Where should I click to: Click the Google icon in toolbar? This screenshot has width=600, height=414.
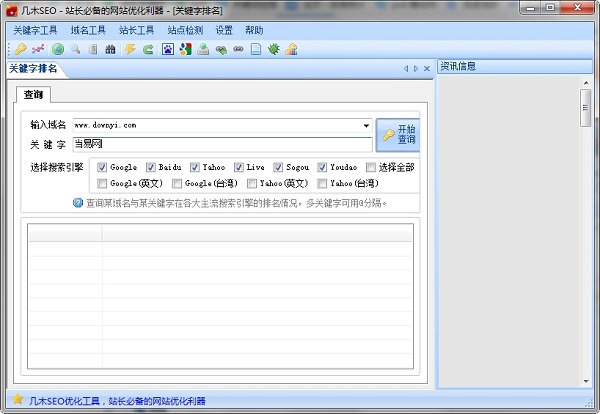[185, 48]
